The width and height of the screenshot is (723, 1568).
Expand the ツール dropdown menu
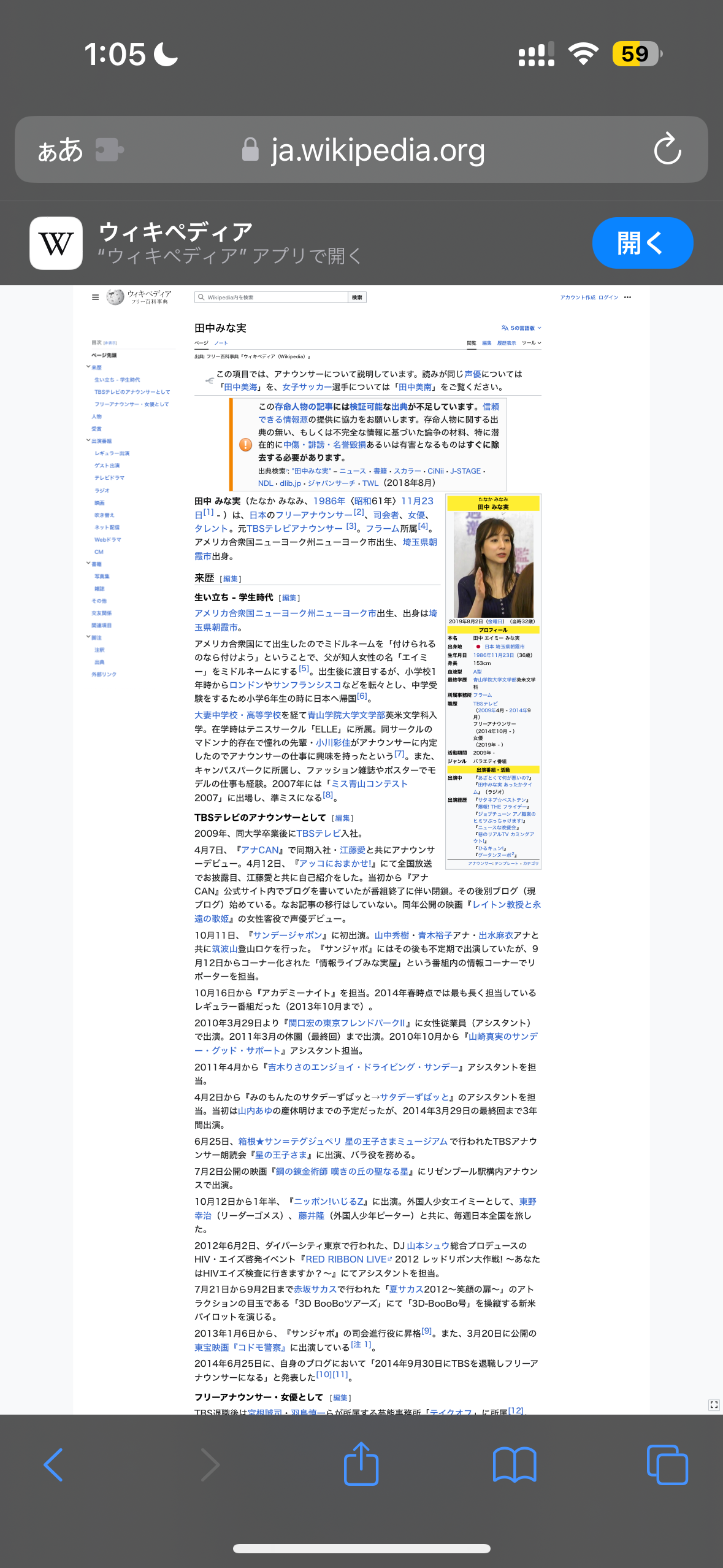531,343
